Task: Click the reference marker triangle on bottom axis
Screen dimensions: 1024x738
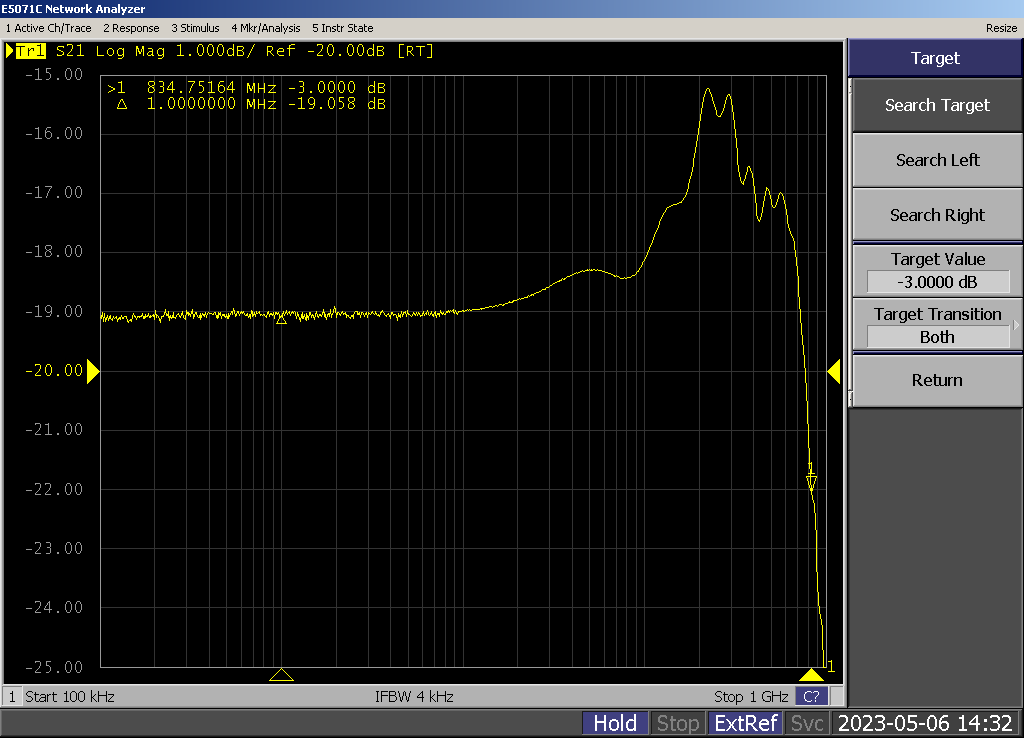Action: (x=281, y=675)
